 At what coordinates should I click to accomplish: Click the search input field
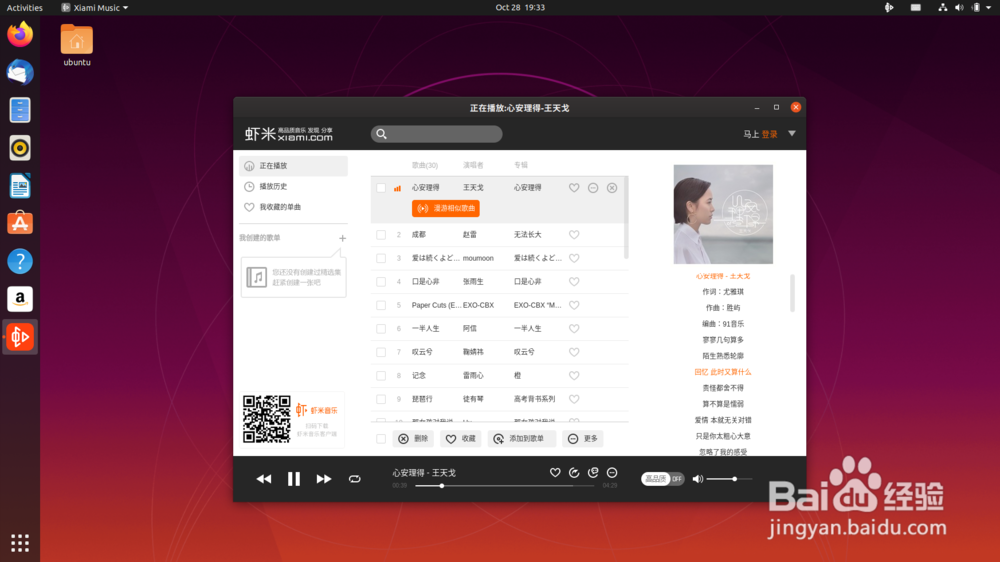coord(437,134)
